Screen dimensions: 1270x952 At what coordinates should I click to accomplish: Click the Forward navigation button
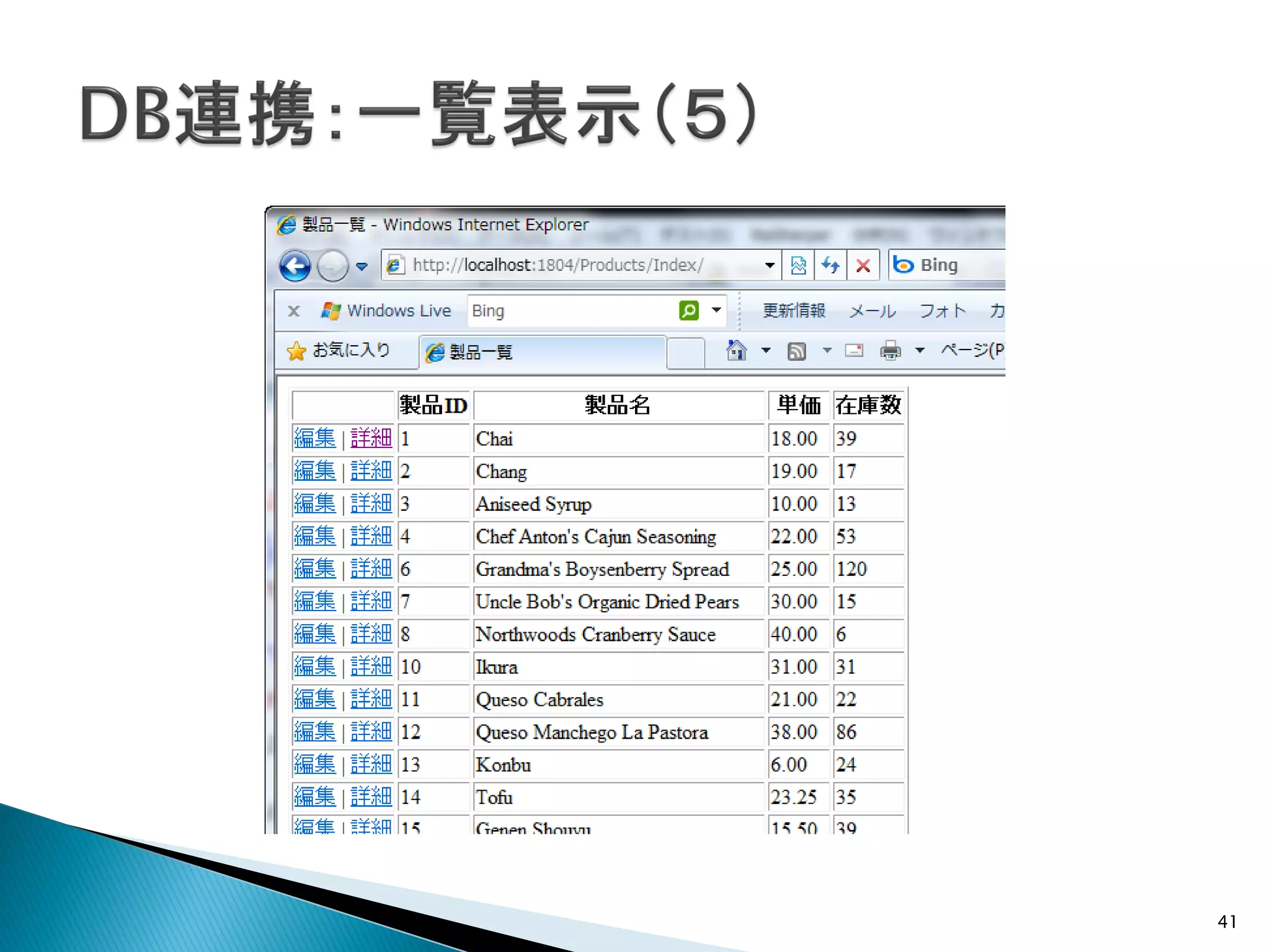tap(333, 267)
